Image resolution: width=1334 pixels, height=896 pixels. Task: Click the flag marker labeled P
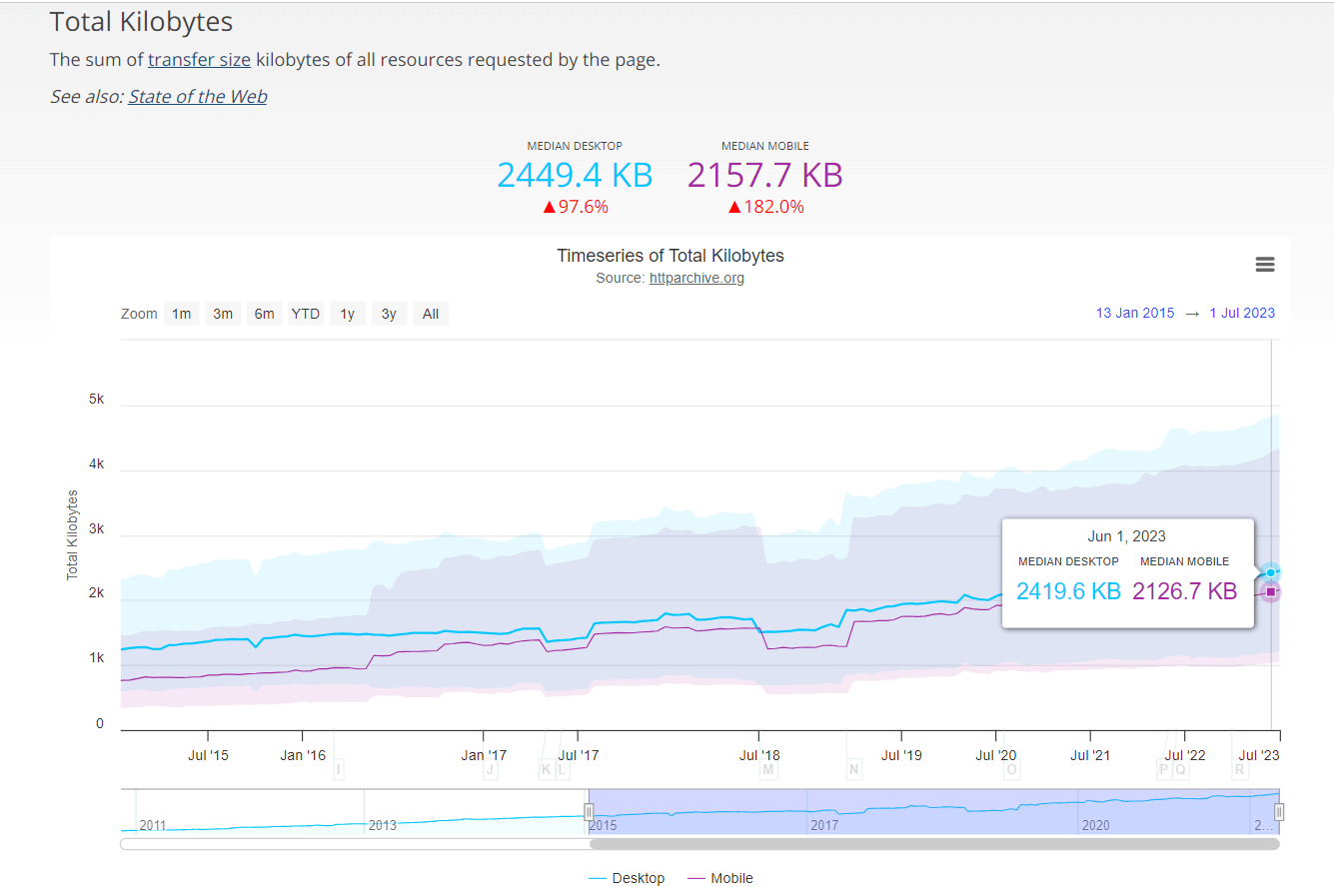1163,769
